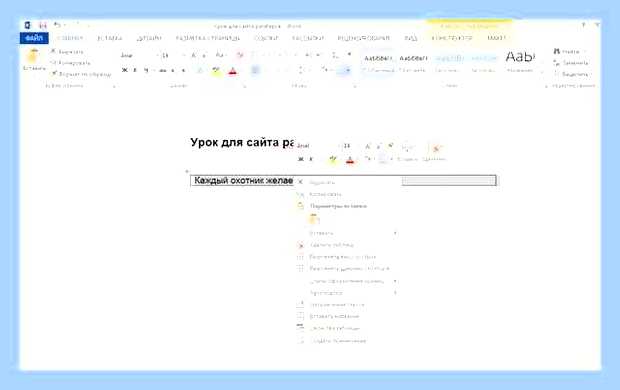The image size is (620, 390).
Task: Click the paste option icon under Paste Options
Action: coord(314,219)
